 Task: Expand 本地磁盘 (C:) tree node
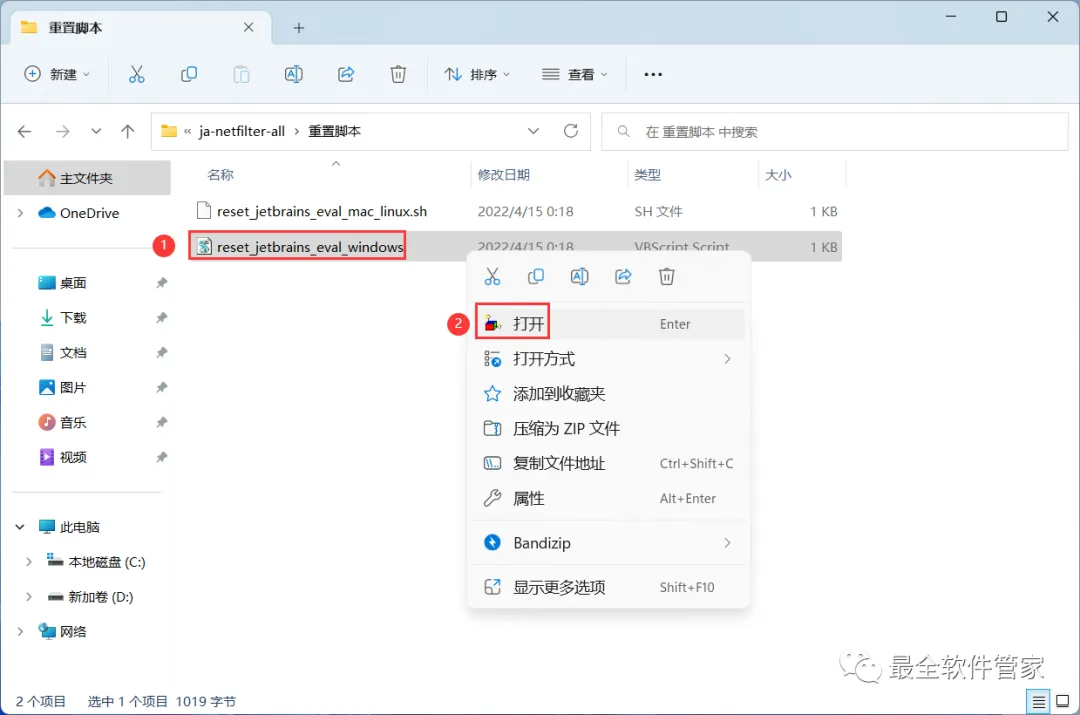pos(28,562)
